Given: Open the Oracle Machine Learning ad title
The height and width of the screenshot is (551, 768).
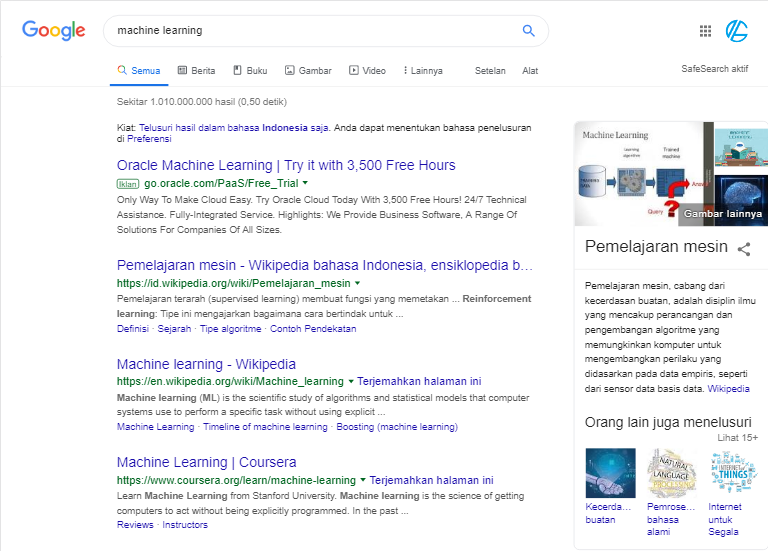Looking at the screenshot, I should 286,165.
